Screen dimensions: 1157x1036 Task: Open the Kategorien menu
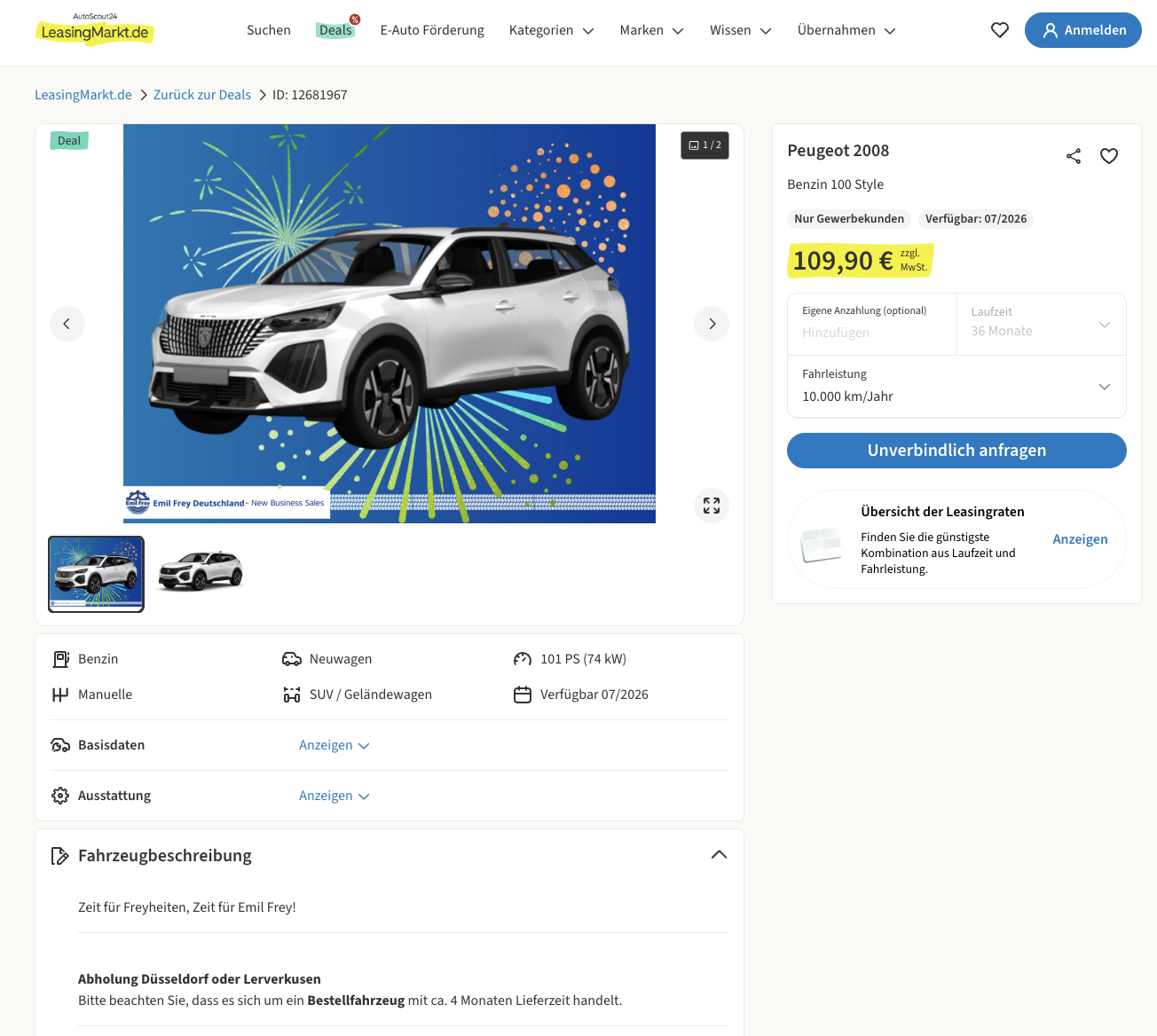click(551, 30)
